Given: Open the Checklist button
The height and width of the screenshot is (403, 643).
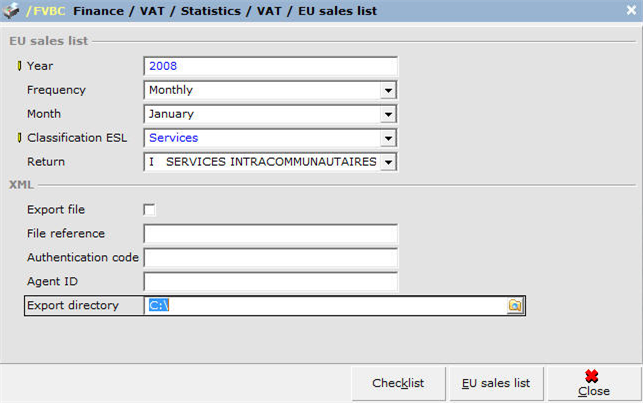Looking at the screenshot, I should [x=398, y=383].
